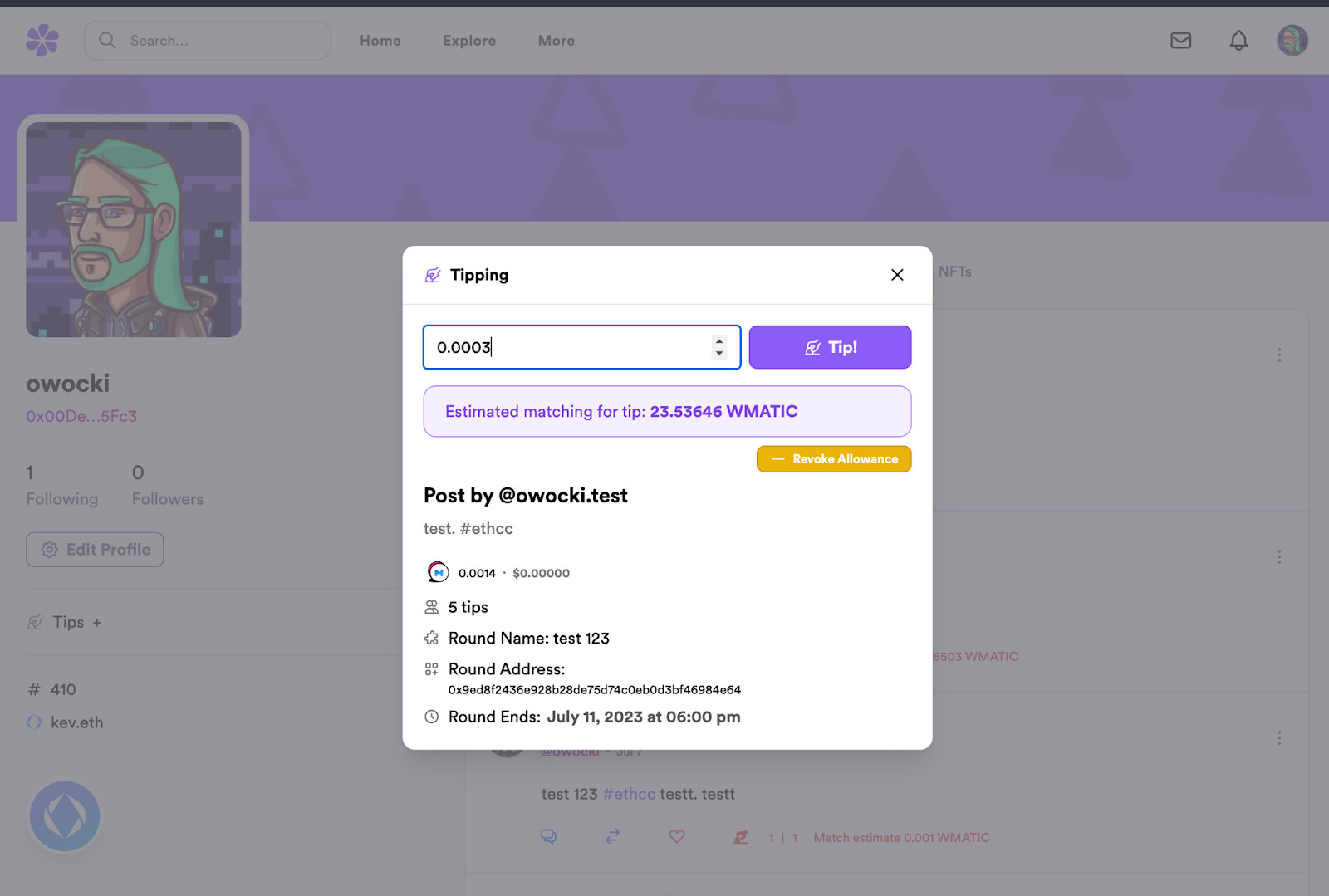Open the More menu in the navbar
Screen dimensions: 1329x896
point(556,41)
